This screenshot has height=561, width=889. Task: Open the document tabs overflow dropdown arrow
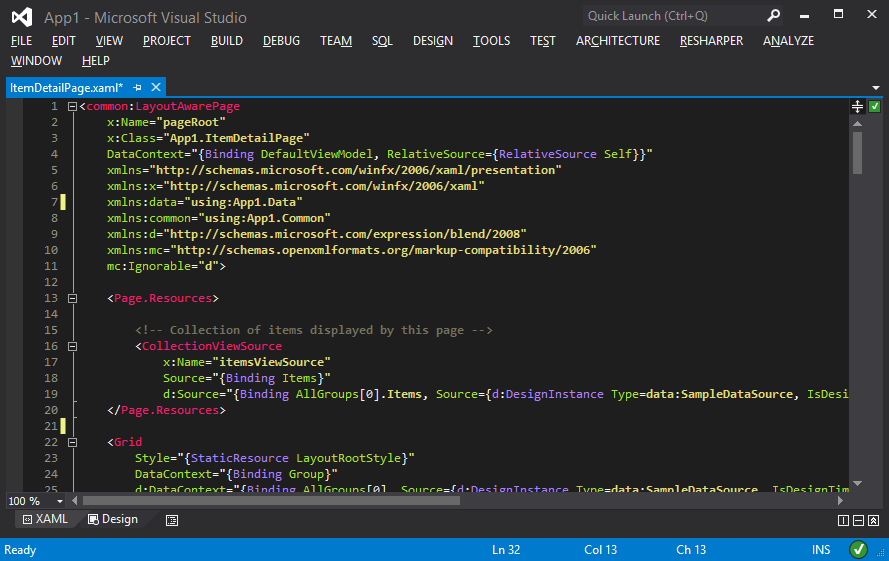click(875, 88)
